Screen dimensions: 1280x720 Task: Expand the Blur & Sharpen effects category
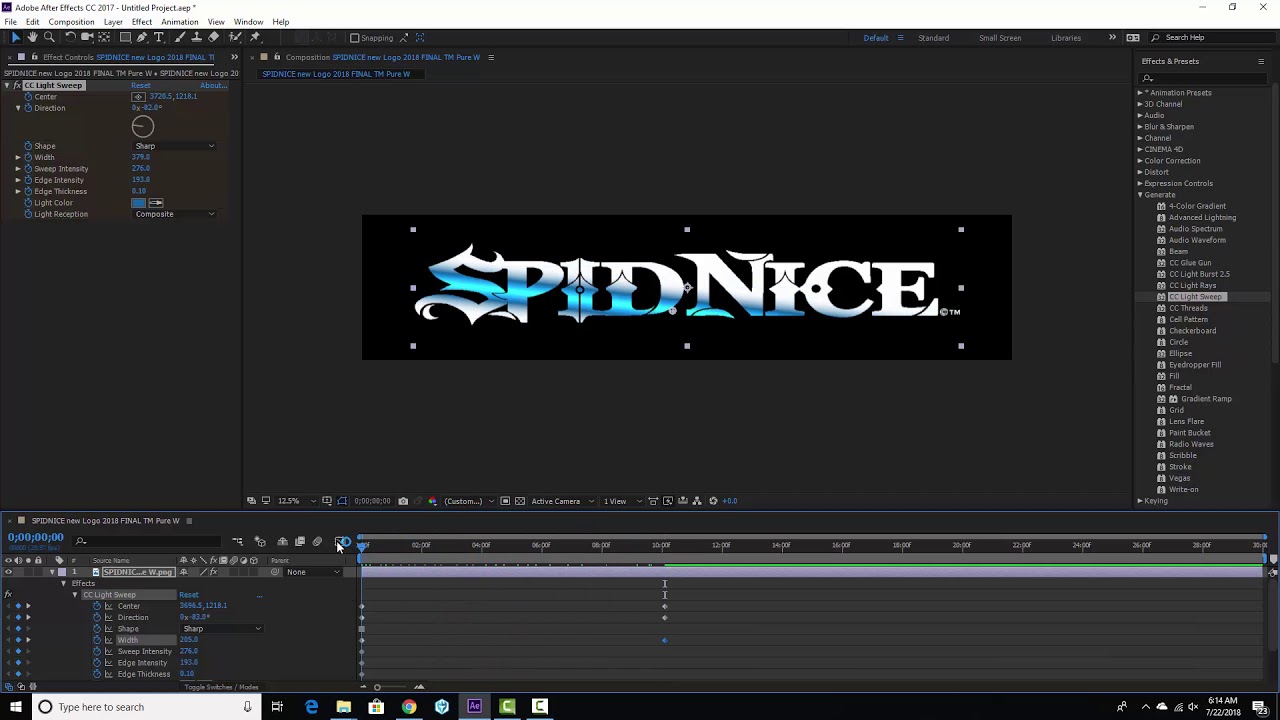coord(1140,127)
